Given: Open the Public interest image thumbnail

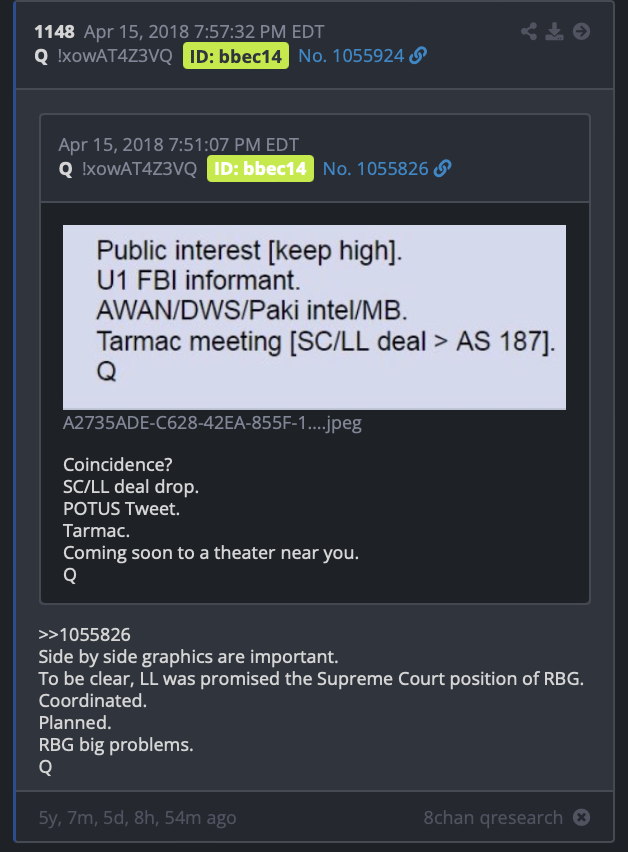Looking at the screenshot, I should [x=315, y=317].
